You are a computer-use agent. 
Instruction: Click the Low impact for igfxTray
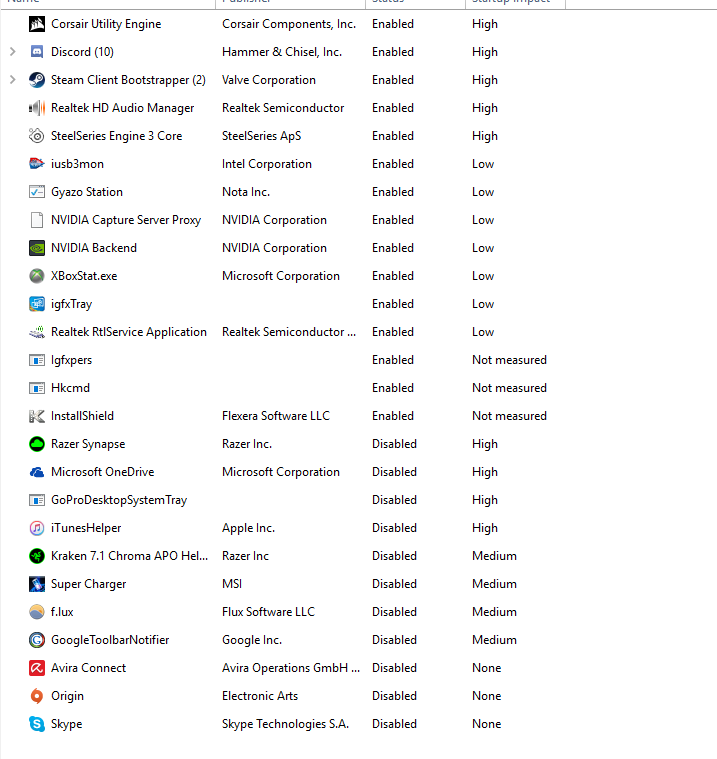[483, 304]
